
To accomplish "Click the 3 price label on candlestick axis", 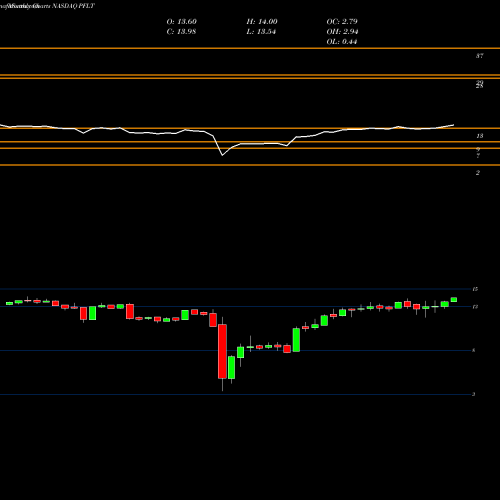I will [x=473, y=394].
